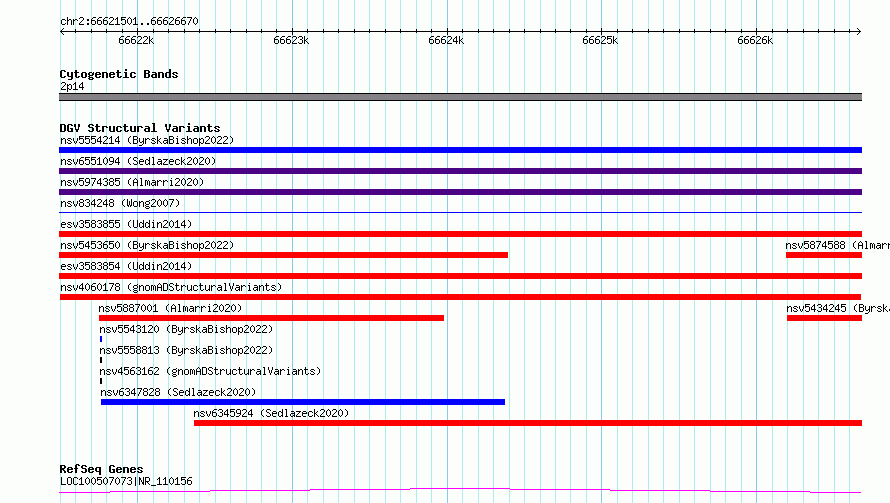This screenshot has width=890, height=503.
Task: Open nsv834248 (Wong2007) variant label
Action: [120, 203]
